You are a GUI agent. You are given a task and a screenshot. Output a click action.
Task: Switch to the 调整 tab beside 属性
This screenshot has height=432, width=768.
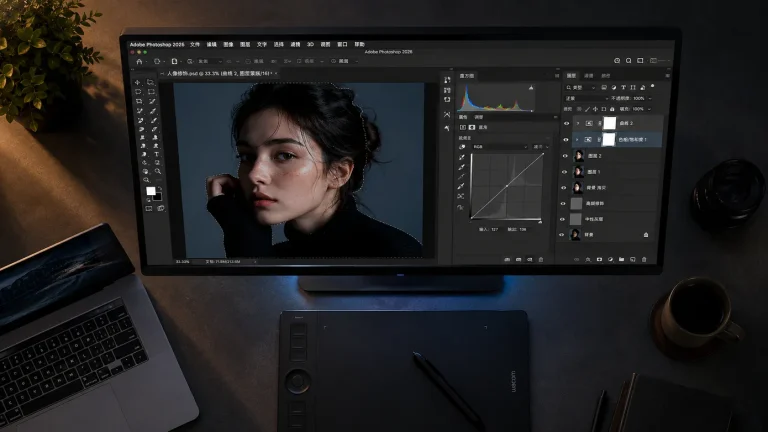[479, 117]
